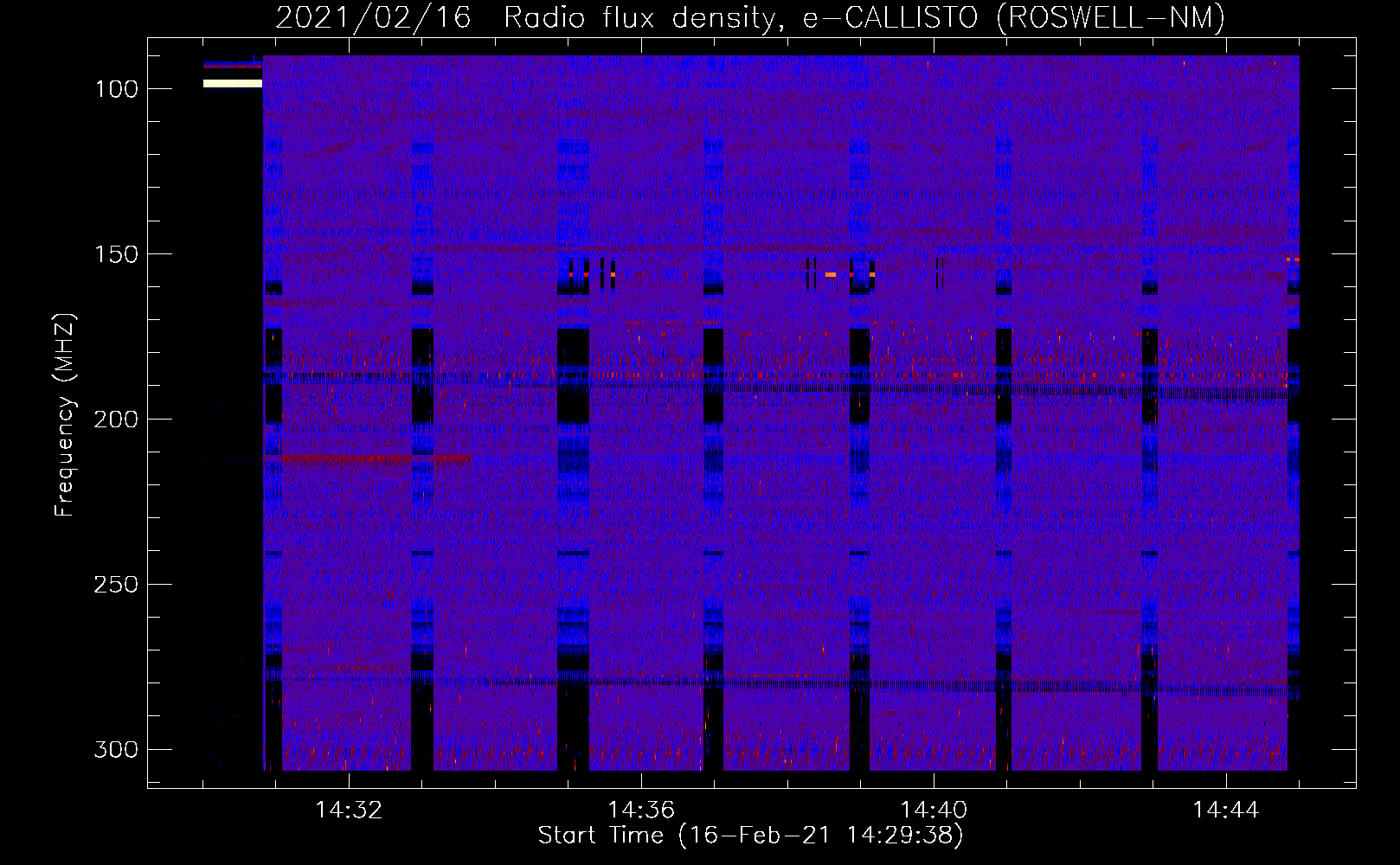Click the 14:36 time tick label

pos(641,810)
